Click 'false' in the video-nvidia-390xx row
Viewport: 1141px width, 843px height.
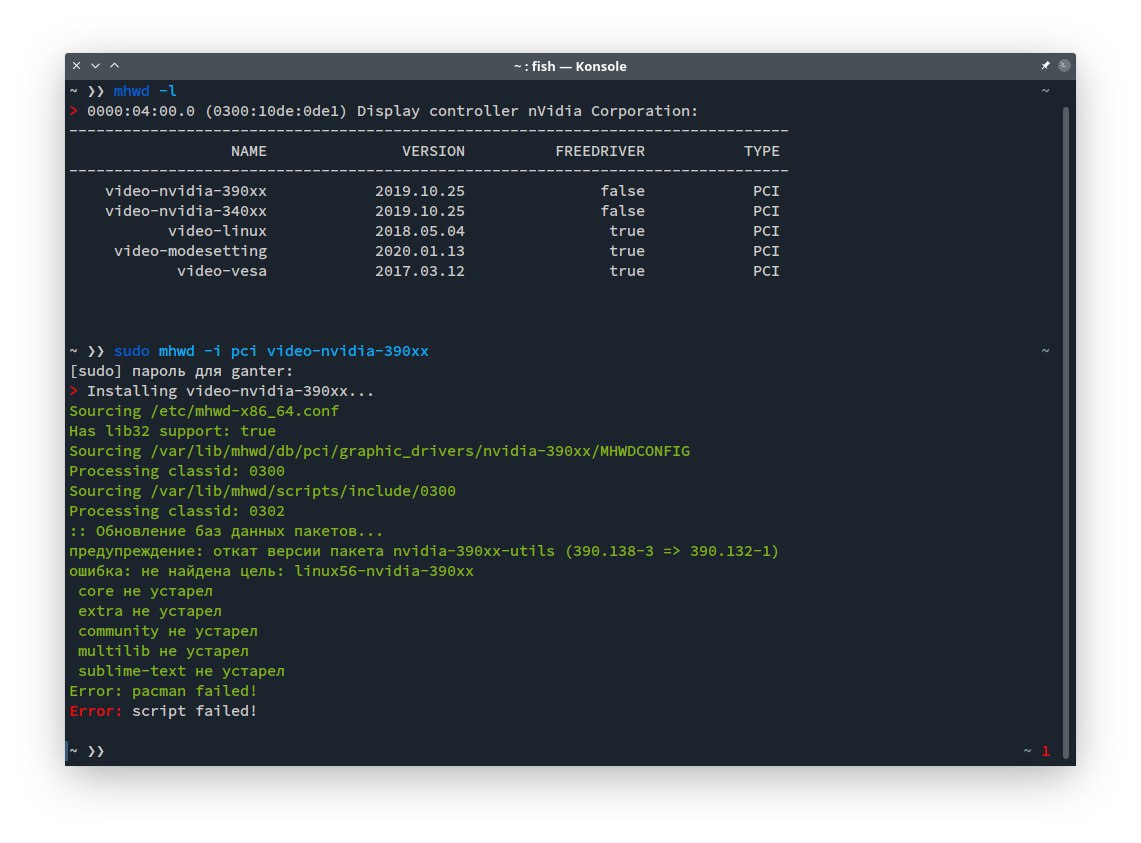point(622,191)
